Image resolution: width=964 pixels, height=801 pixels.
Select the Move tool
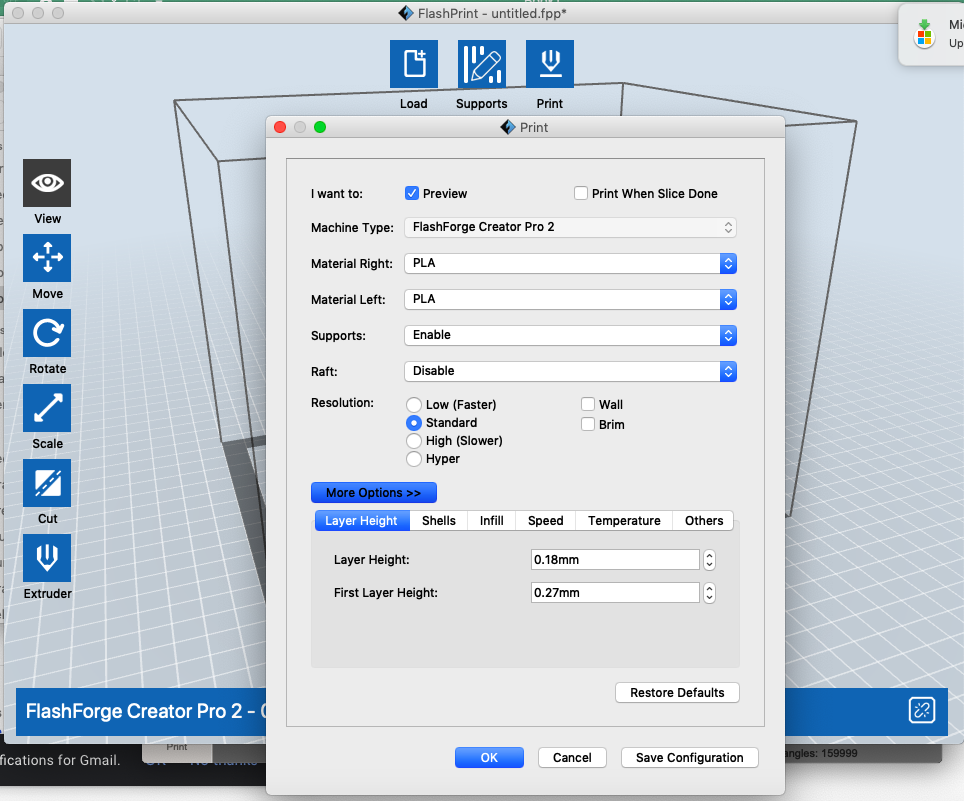[x=47, y=258]
